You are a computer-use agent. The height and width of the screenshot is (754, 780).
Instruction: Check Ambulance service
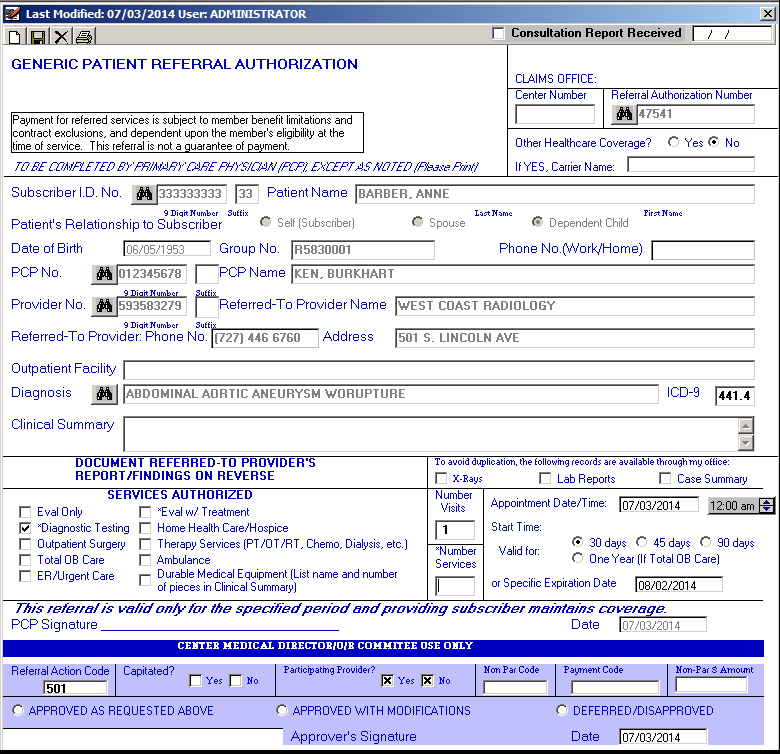click(145, 560)
